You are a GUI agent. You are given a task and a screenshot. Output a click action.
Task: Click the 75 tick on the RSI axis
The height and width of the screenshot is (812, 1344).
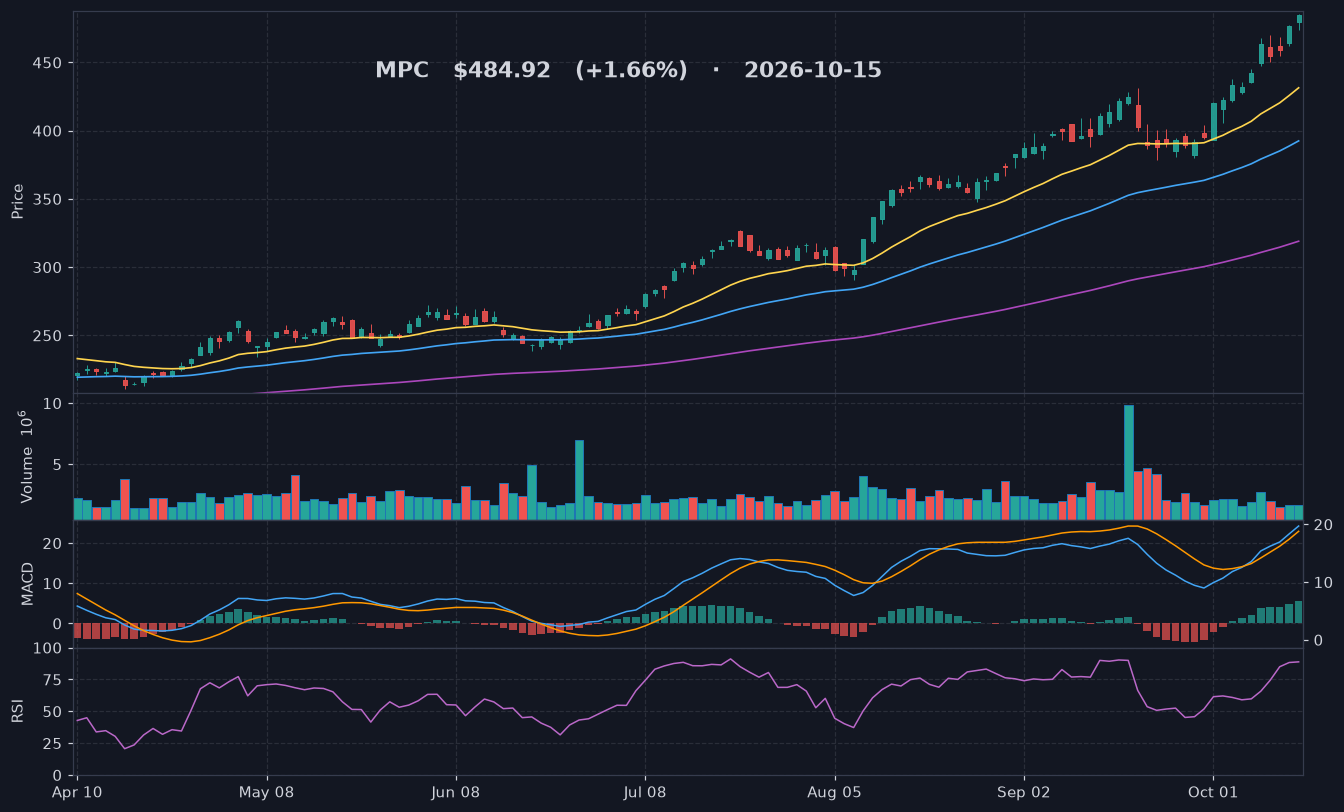pos(54,680)
